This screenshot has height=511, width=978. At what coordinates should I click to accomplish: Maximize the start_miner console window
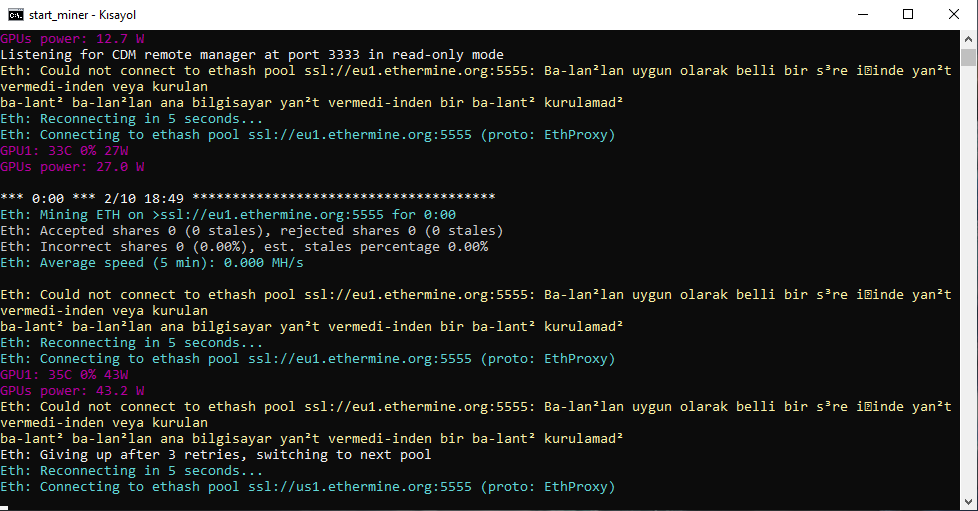tap(908, 14)
